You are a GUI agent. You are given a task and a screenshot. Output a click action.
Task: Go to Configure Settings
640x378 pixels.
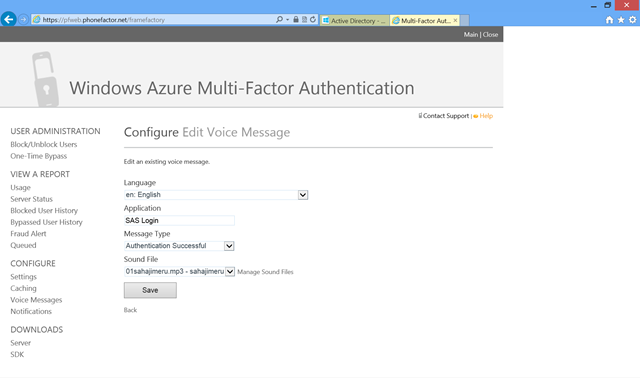[23, 277]
